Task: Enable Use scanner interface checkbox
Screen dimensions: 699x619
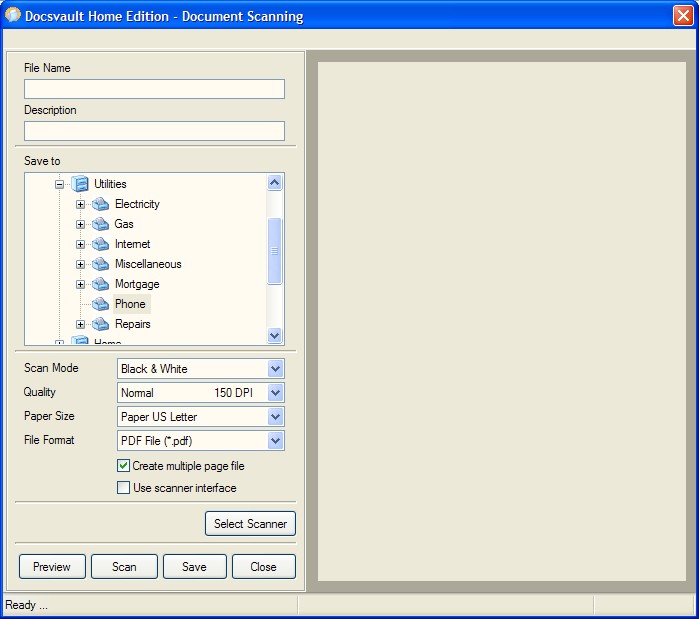Action: [x=123, y=488]
